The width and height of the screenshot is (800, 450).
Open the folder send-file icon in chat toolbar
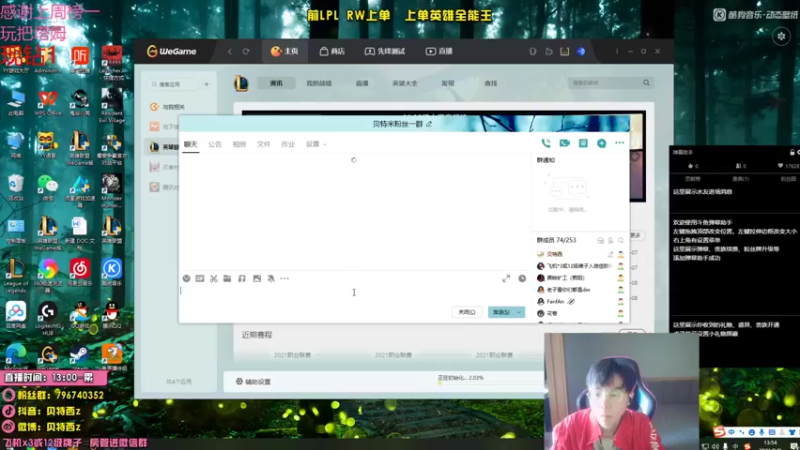227,278
